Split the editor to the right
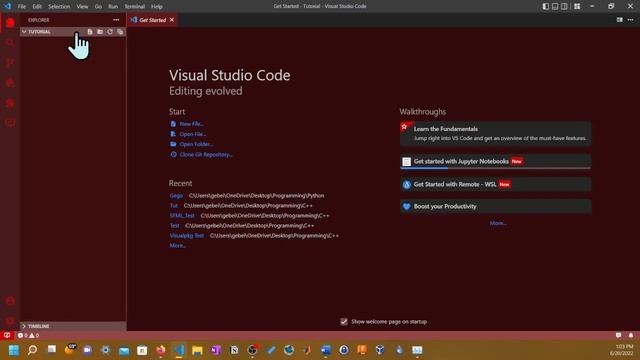Screen dimensions: 640x360 click(620, 20)
